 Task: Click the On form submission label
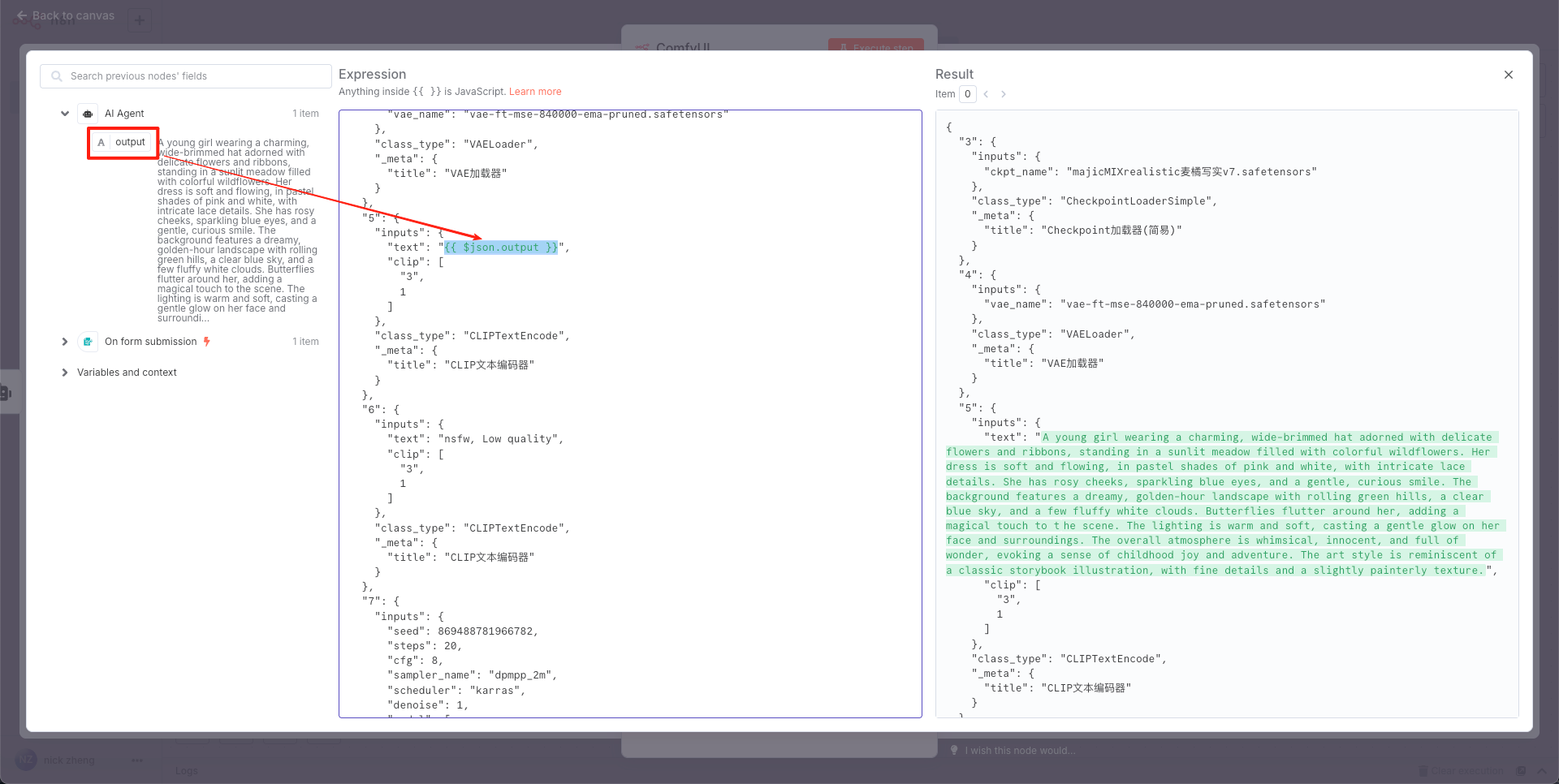click(151, 342)
